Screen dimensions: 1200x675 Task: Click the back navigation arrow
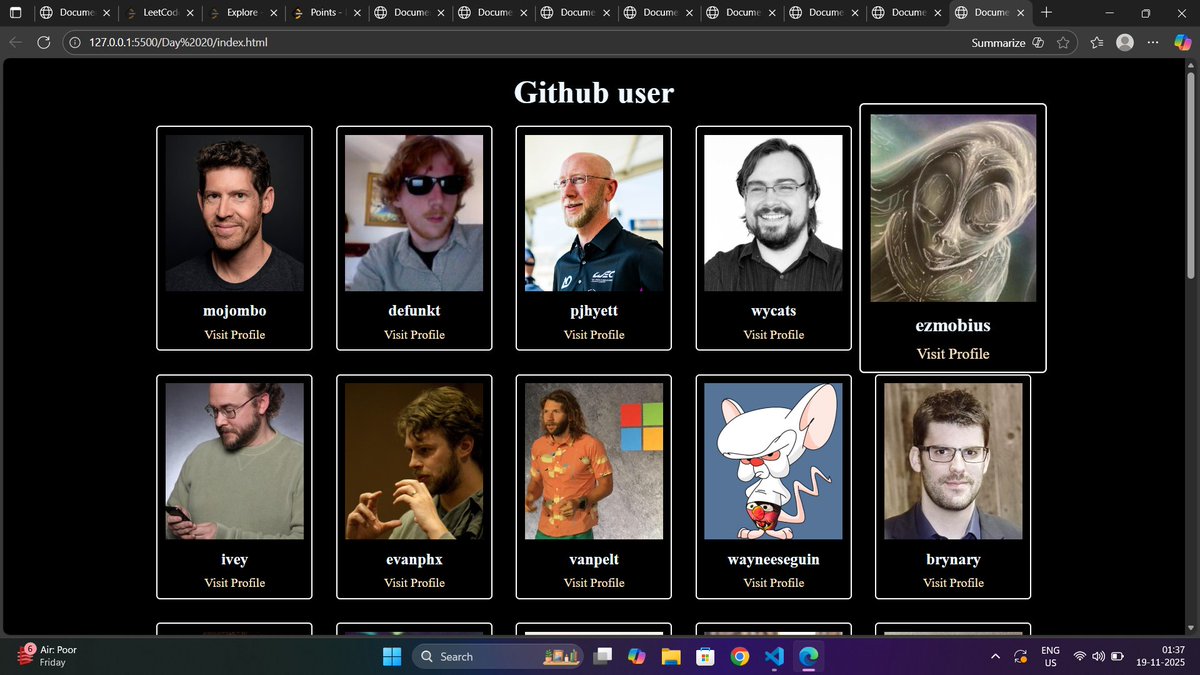point(16,42)
